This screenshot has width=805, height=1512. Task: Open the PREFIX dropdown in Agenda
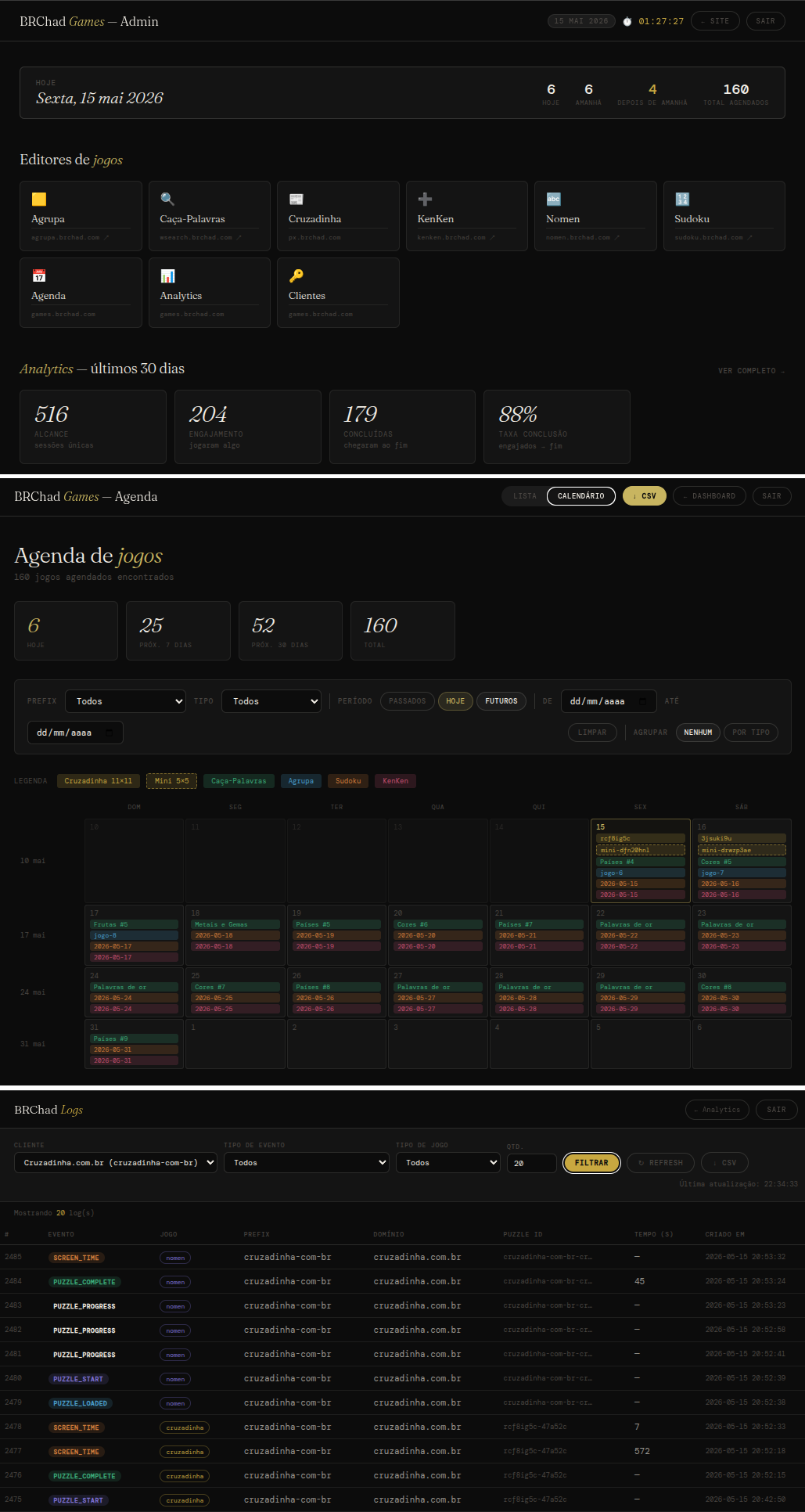(x=125, y=701)
